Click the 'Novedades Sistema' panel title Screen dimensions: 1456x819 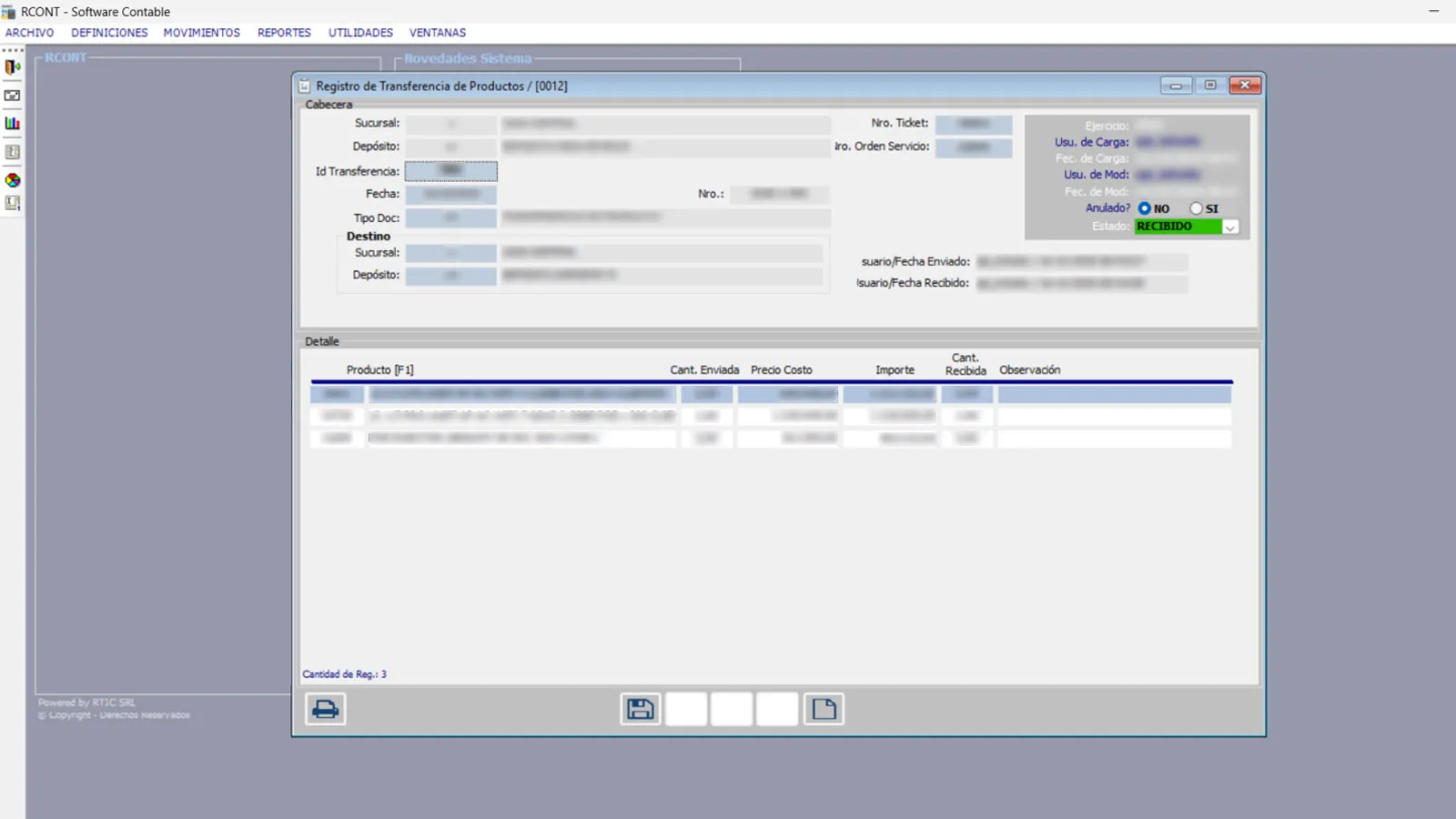tap(468, 58)
